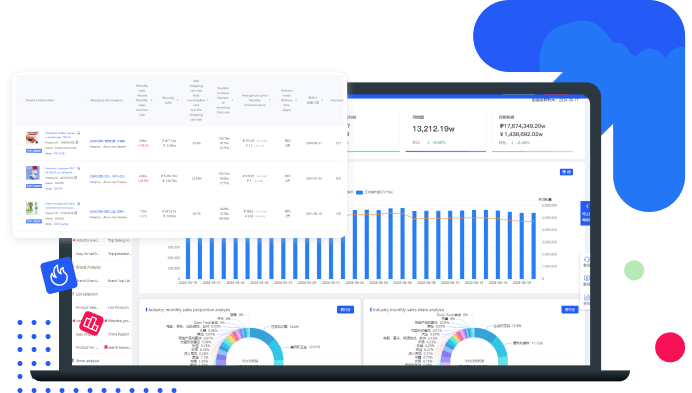692x393 pixels.
Task: Click the blue button above the bar chart
Action: pos(566,172)
